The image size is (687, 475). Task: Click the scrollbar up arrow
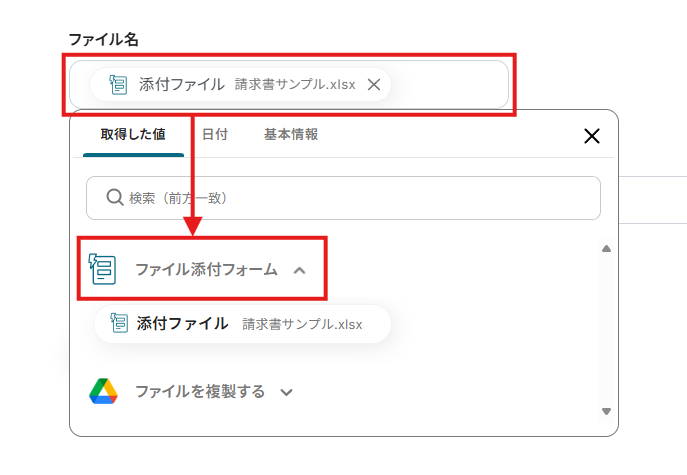coord(606,248)
